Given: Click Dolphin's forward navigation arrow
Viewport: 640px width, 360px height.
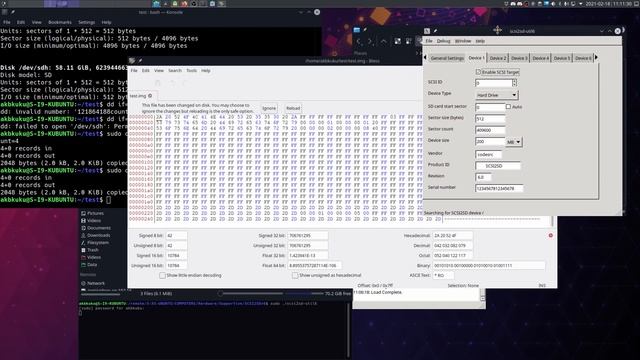Looking at the screenshot, I should pyautogui.click(x=370, y=41).
